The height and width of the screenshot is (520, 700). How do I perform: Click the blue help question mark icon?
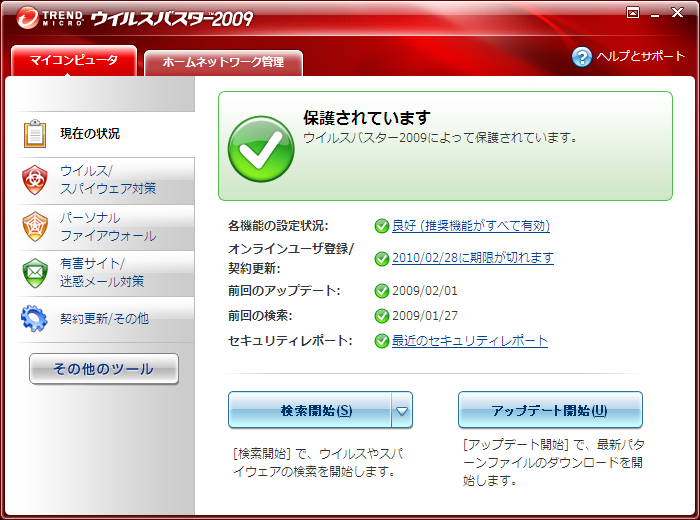click(582, 57)
